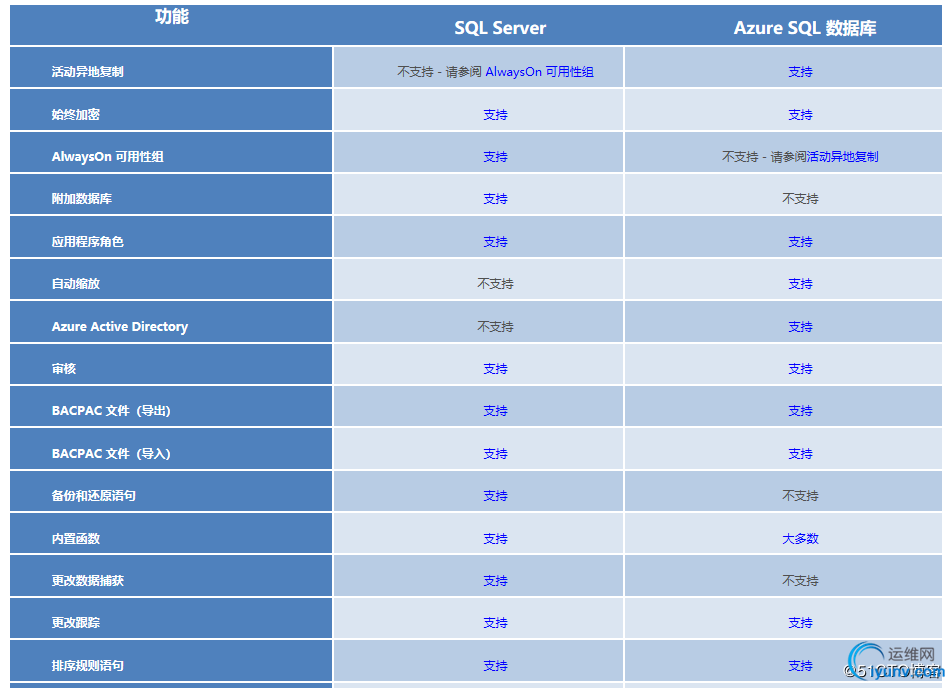
Task: Click the SQL Server column header
Action: pyautogui.click(x=500, y=28)
